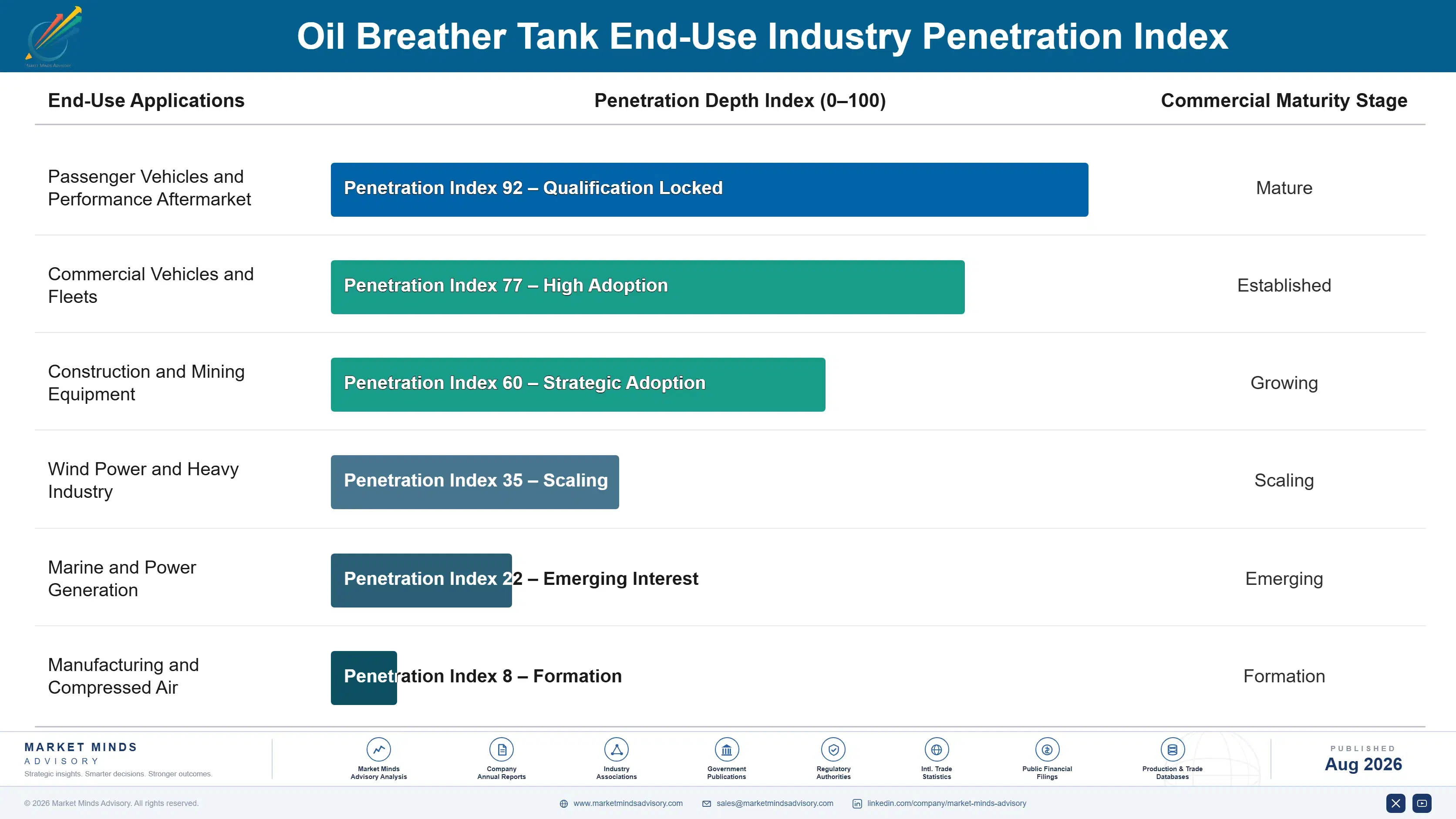This screenshot has height=819, width=1456.
Task: Click the 'Strategic insights. Smarter decisions.' tagline
Action: 118,774
